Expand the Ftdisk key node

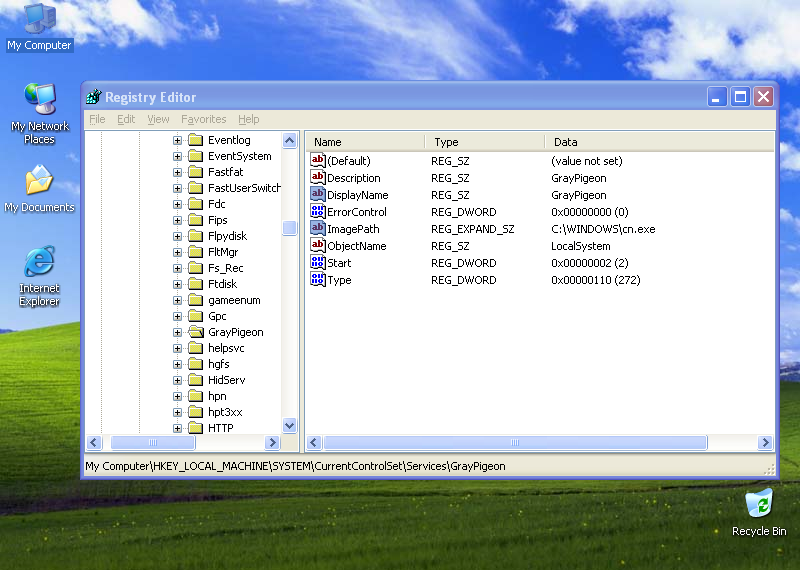pyautogui.click(x=177, y=284)
